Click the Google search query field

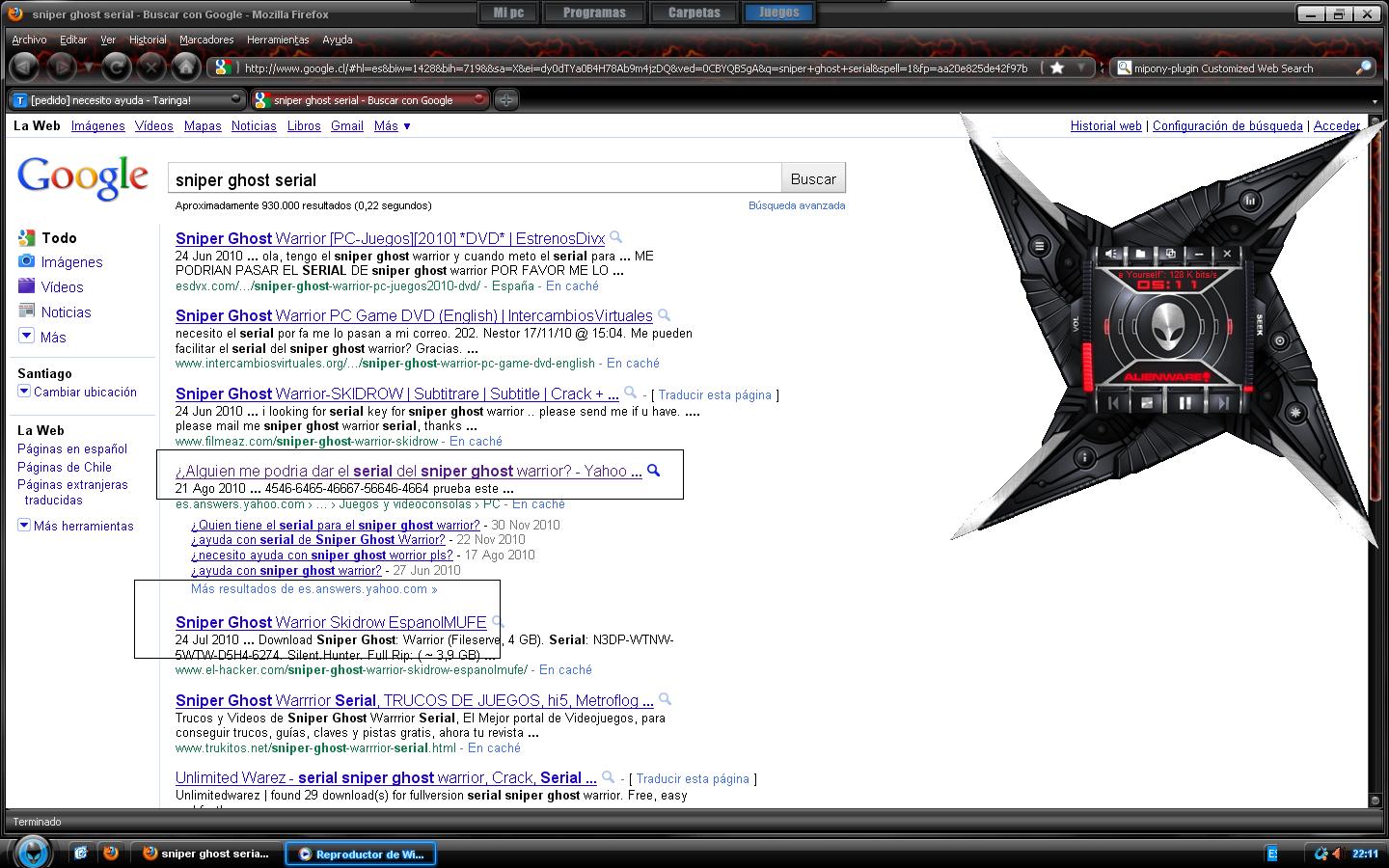(475, 179)
